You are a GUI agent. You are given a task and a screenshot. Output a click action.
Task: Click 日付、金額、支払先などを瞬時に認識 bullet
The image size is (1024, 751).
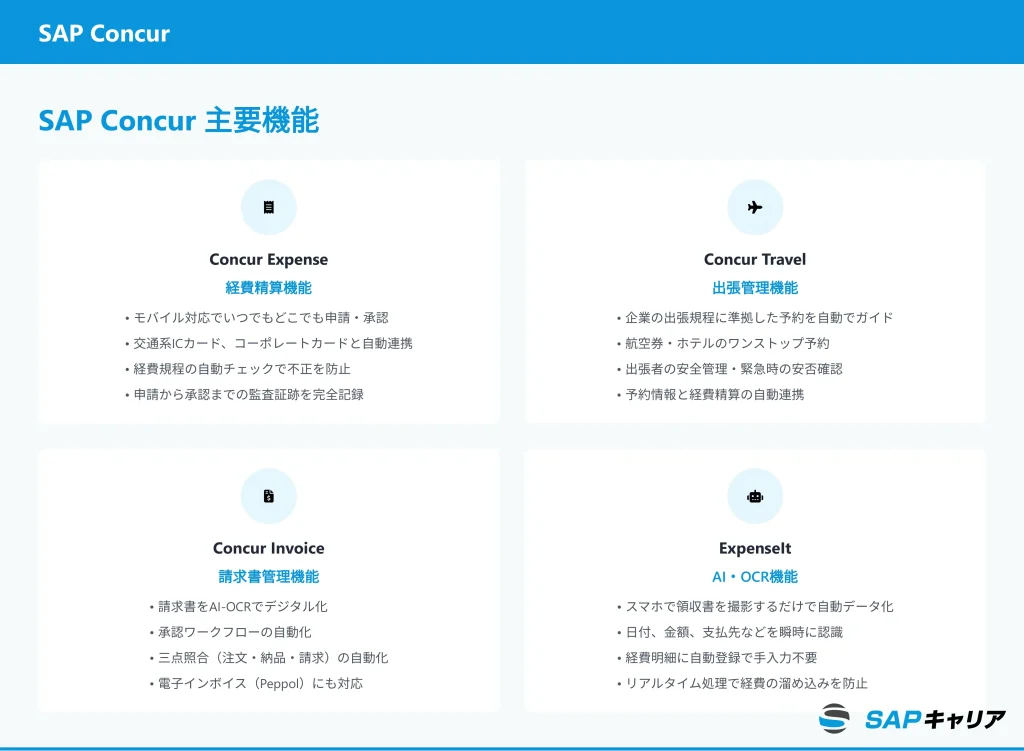tap(729, 632)
